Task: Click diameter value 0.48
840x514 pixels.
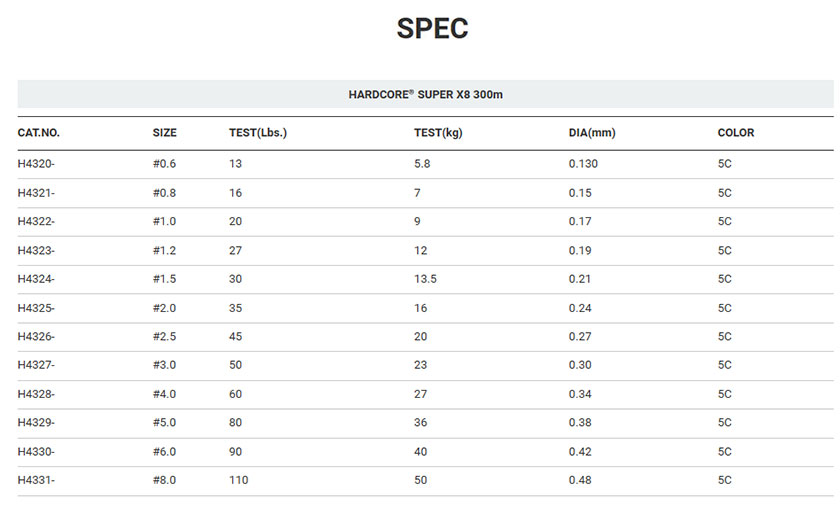Action: click(x=580, y=480)
